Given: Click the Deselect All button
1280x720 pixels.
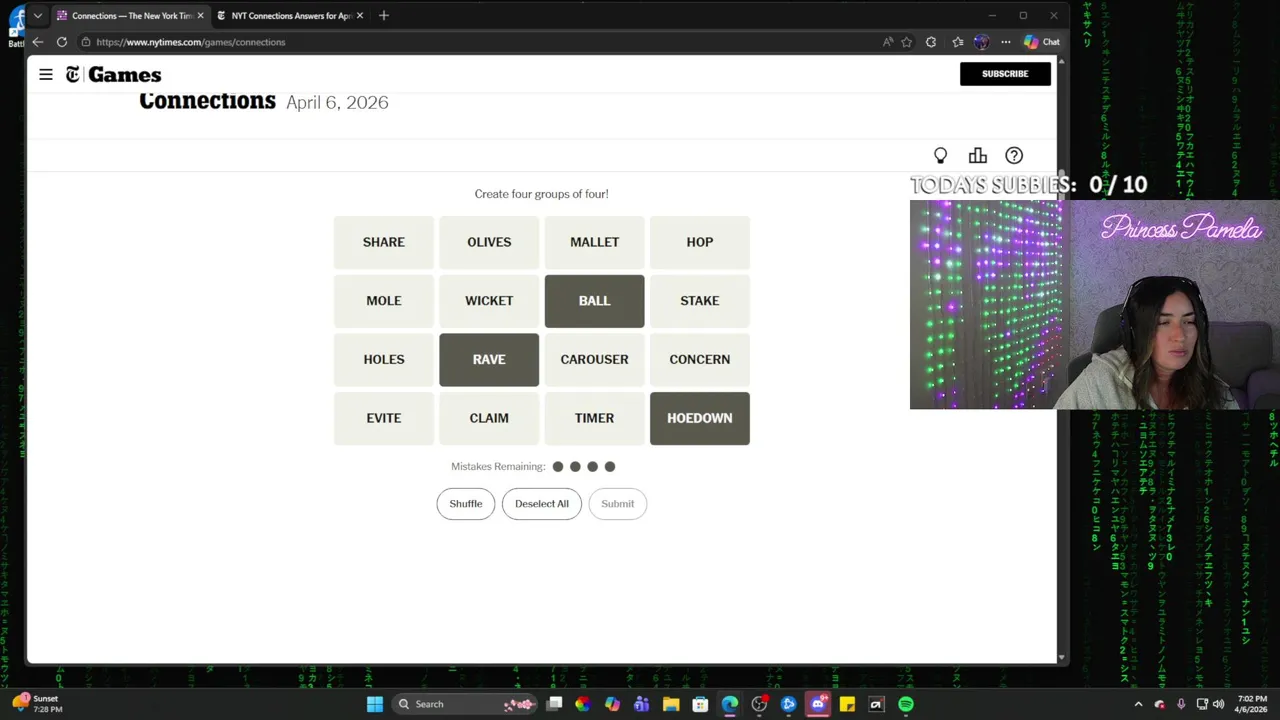Looking at the screenshot, I should tap(542, 504).
